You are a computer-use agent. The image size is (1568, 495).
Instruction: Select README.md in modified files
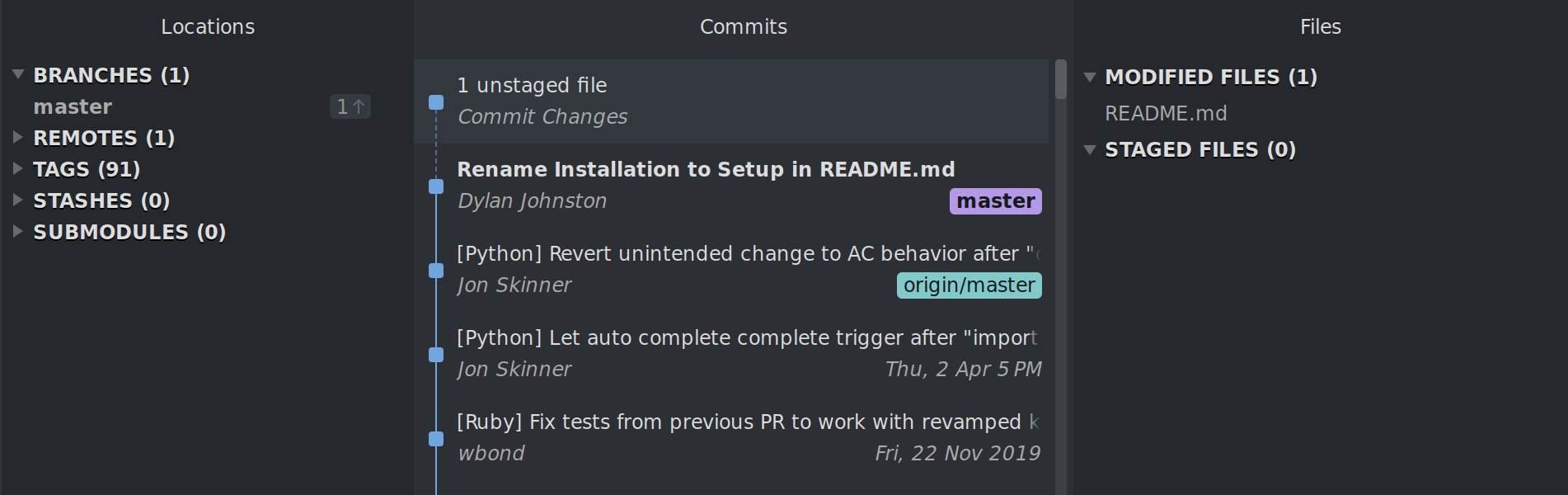(1166, 114)
